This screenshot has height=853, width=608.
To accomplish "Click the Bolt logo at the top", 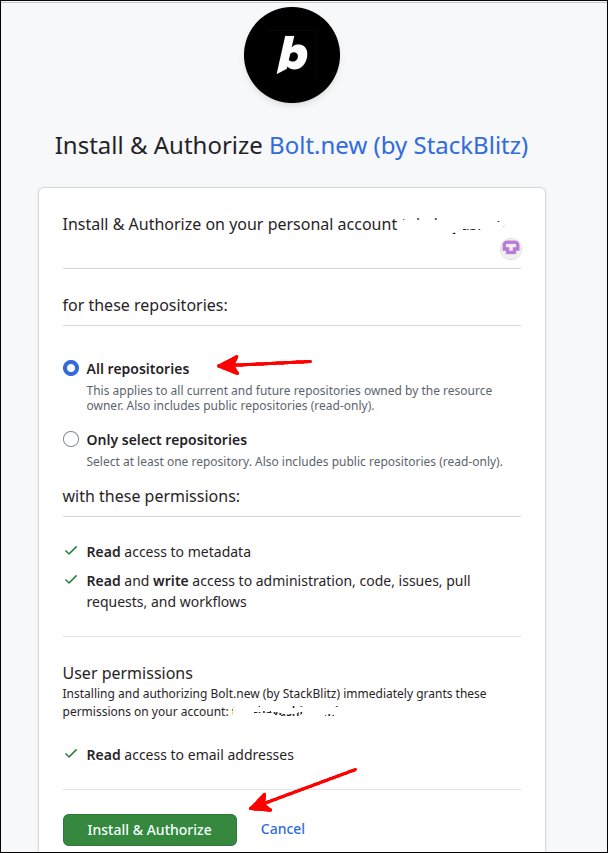I will pyautogui.click(x=292, y=55).
